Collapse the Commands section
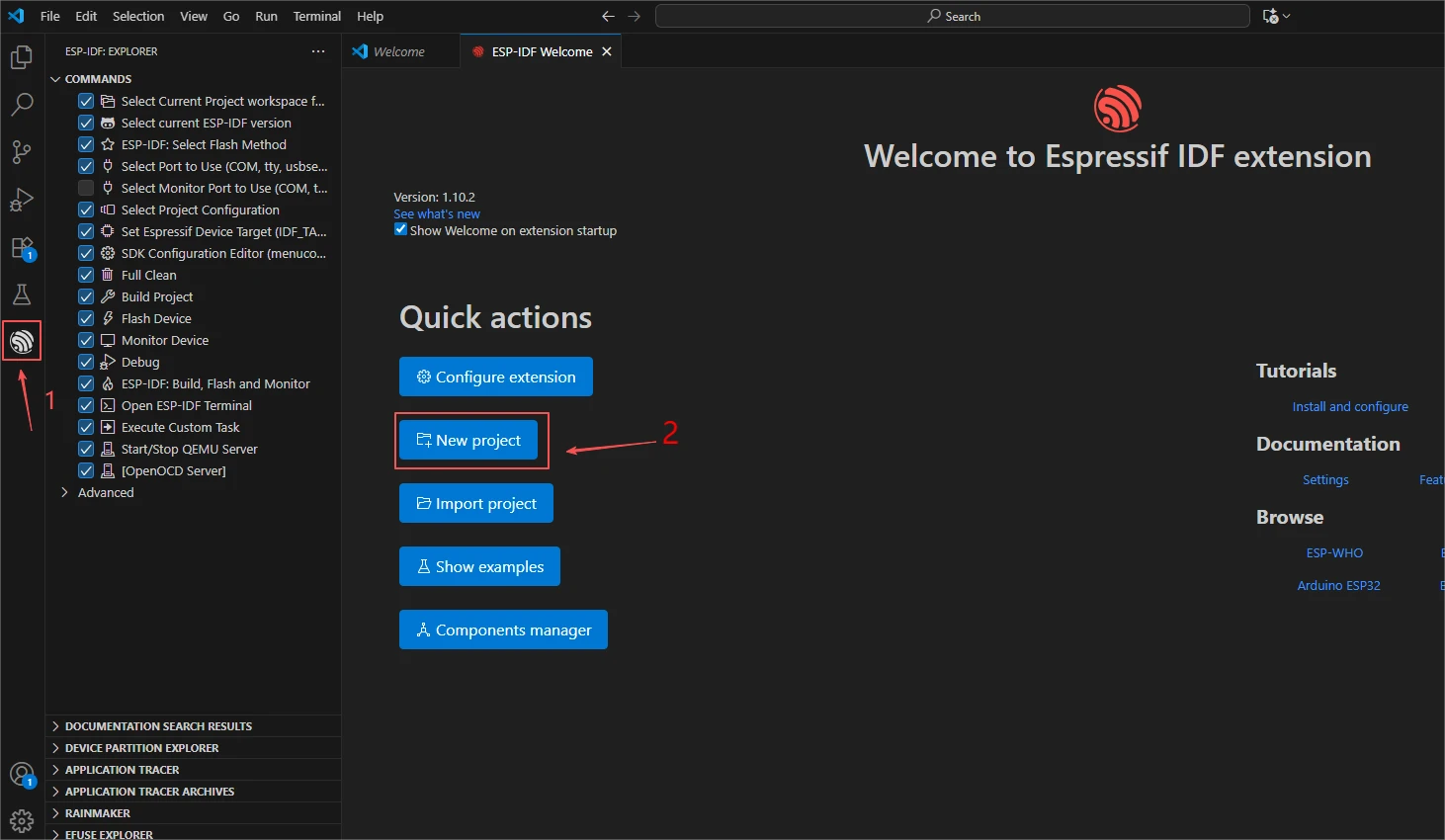Viewport: 1445px width, 840px height. [97, 79]
